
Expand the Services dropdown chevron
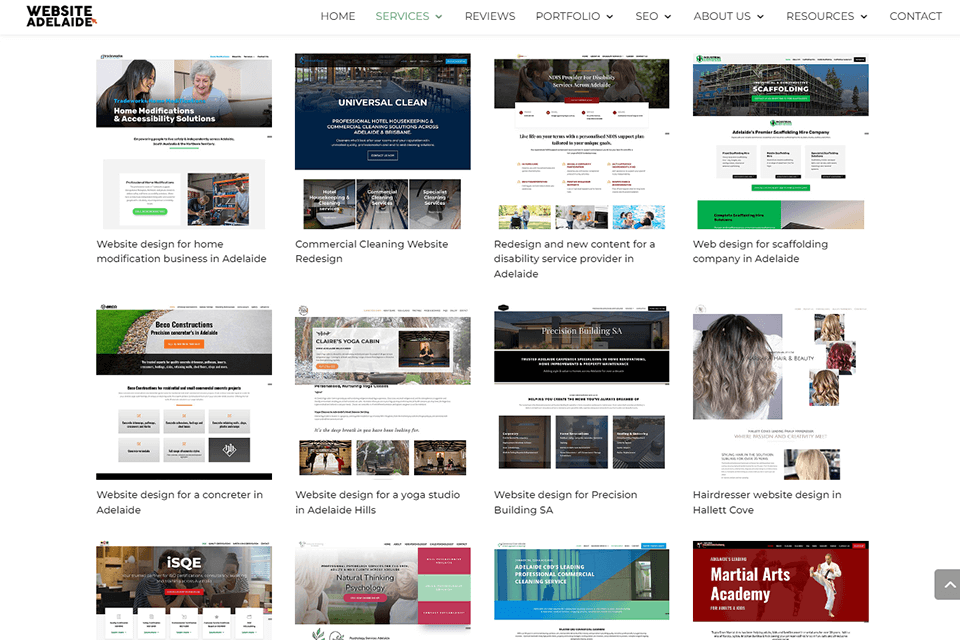pos(438,17)
